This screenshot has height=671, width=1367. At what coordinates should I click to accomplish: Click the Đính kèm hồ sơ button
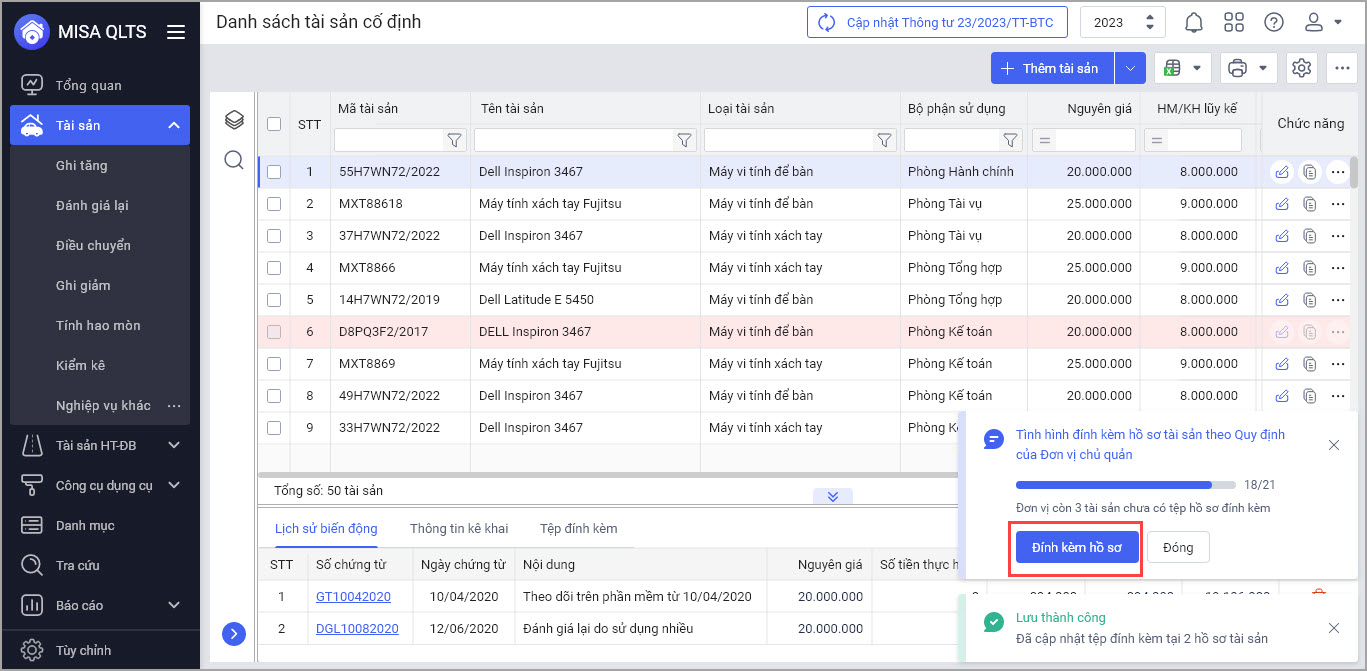(1077, 547)
